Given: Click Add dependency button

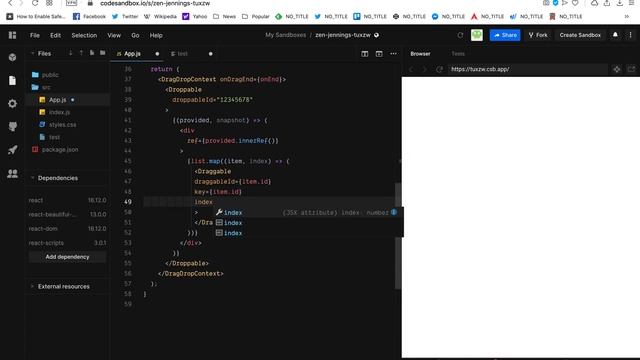Looking at the screenshot, I should 67,257.
